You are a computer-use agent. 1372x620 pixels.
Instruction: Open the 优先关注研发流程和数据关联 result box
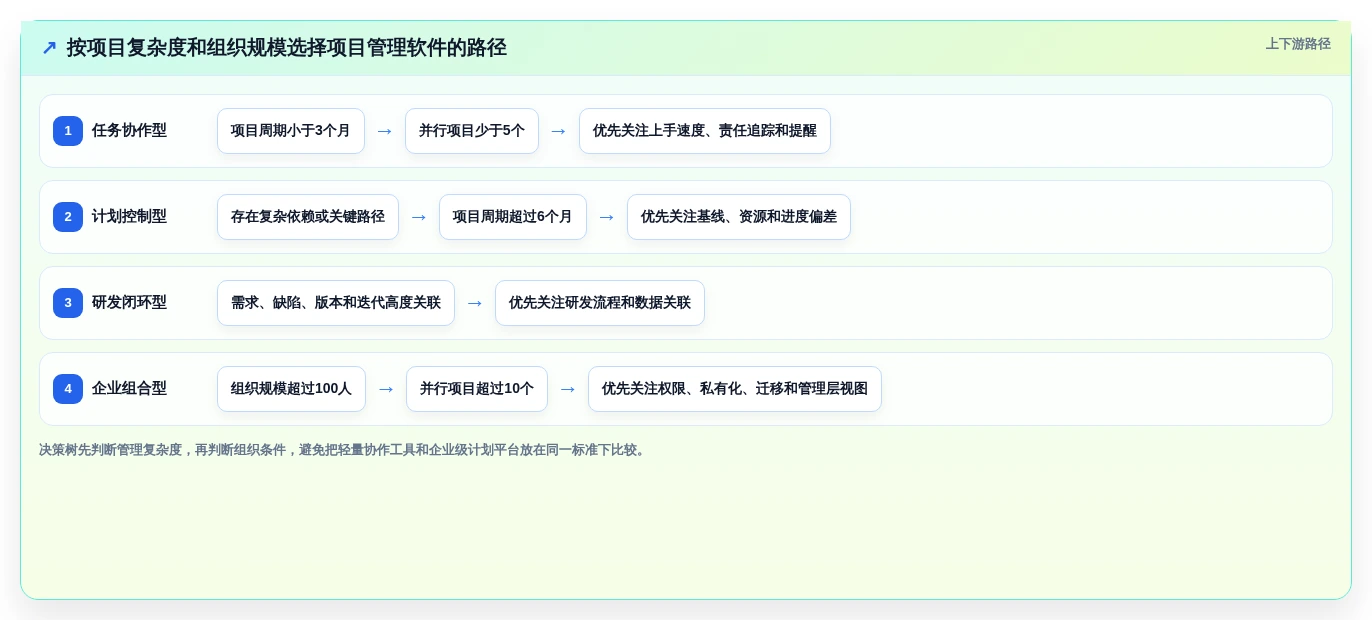[x=600, y=303]
